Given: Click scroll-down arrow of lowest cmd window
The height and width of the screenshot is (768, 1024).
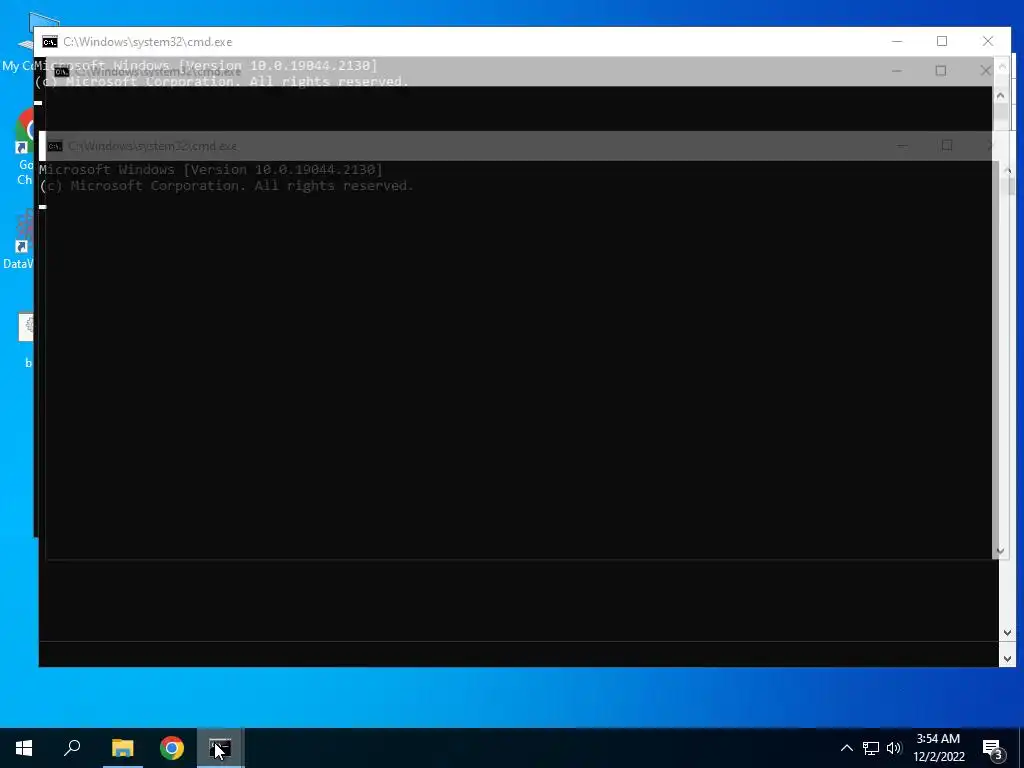Looking at the screenshot, I should click(x=1007, y=659).
